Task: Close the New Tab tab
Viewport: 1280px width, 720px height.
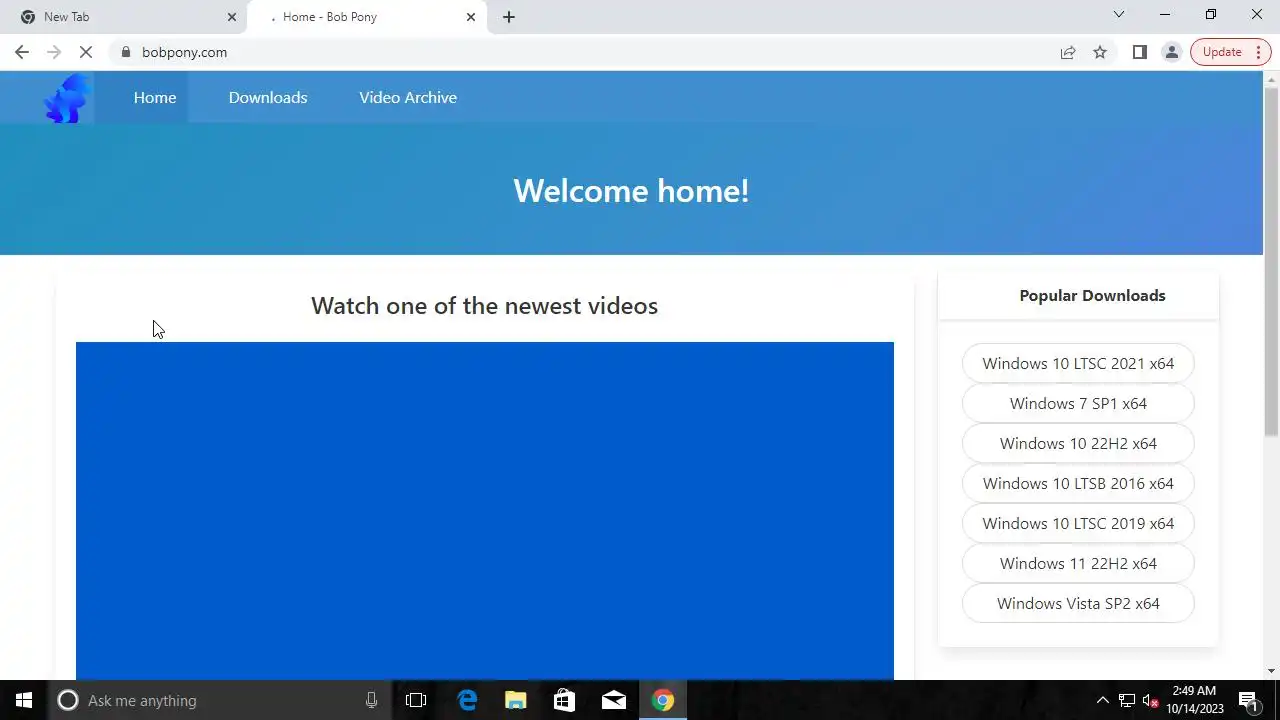Action: click(232, 17)
